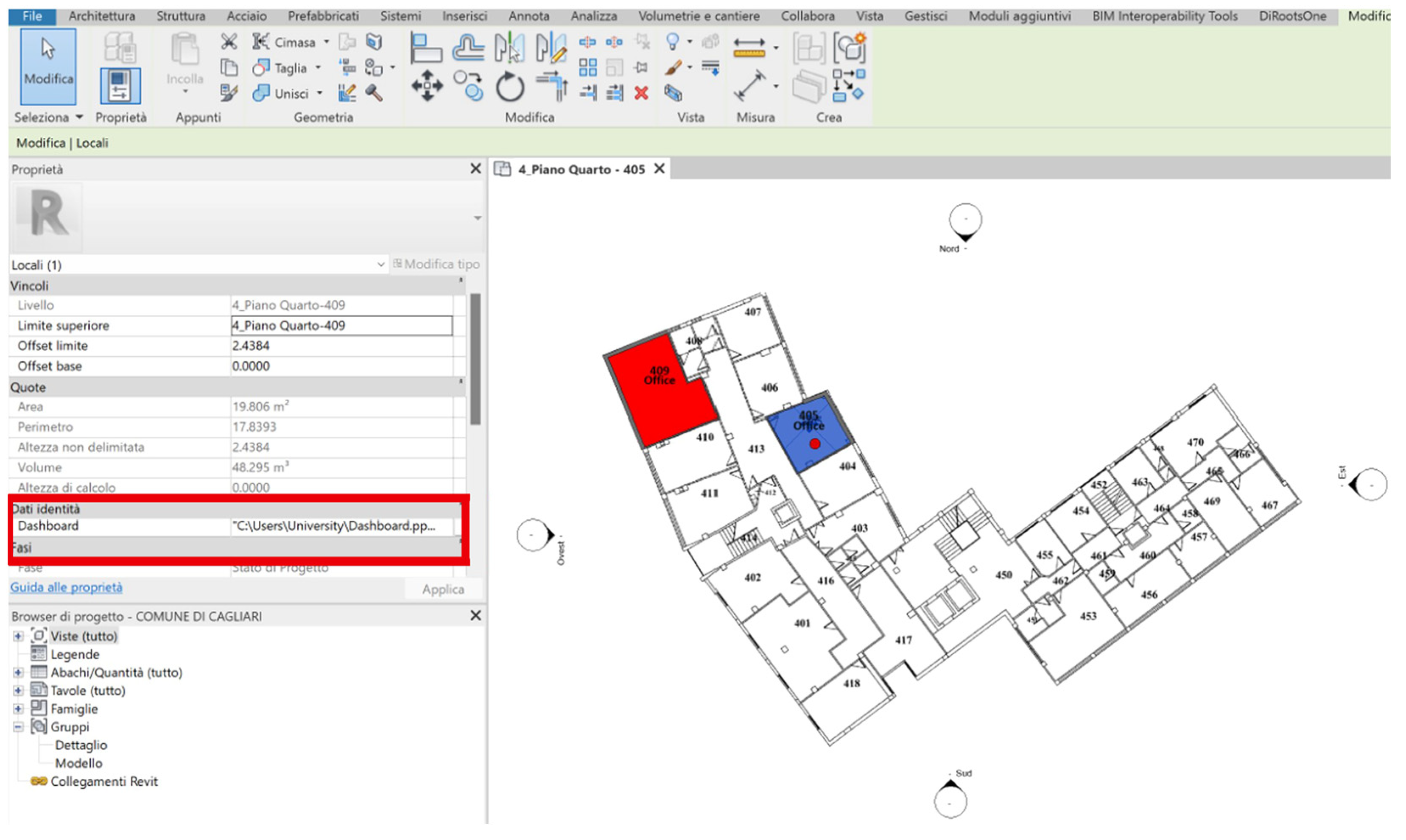Open the Guida alle proprietà link

pyautogui.click(x=66, y=587)
